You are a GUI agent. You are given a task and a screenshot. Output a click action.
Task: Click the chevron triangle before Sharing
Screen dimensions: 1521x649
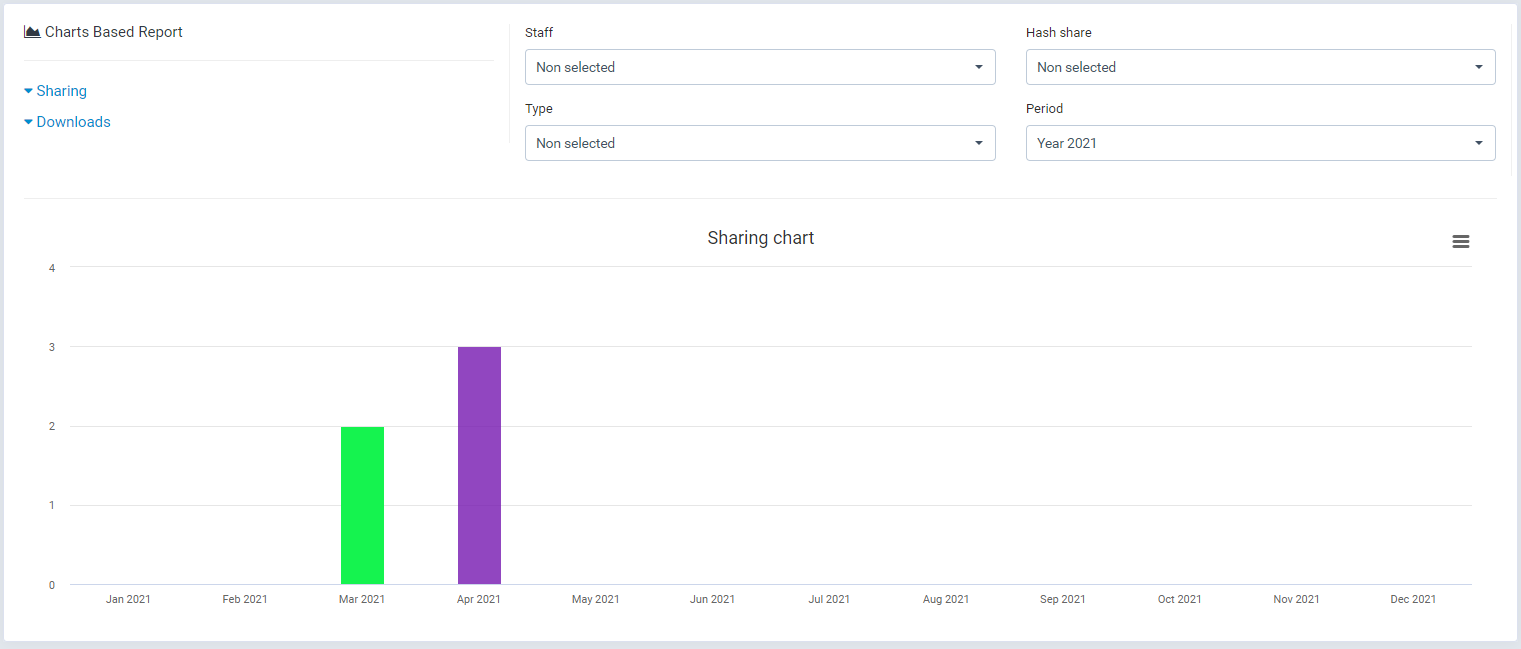28,91
